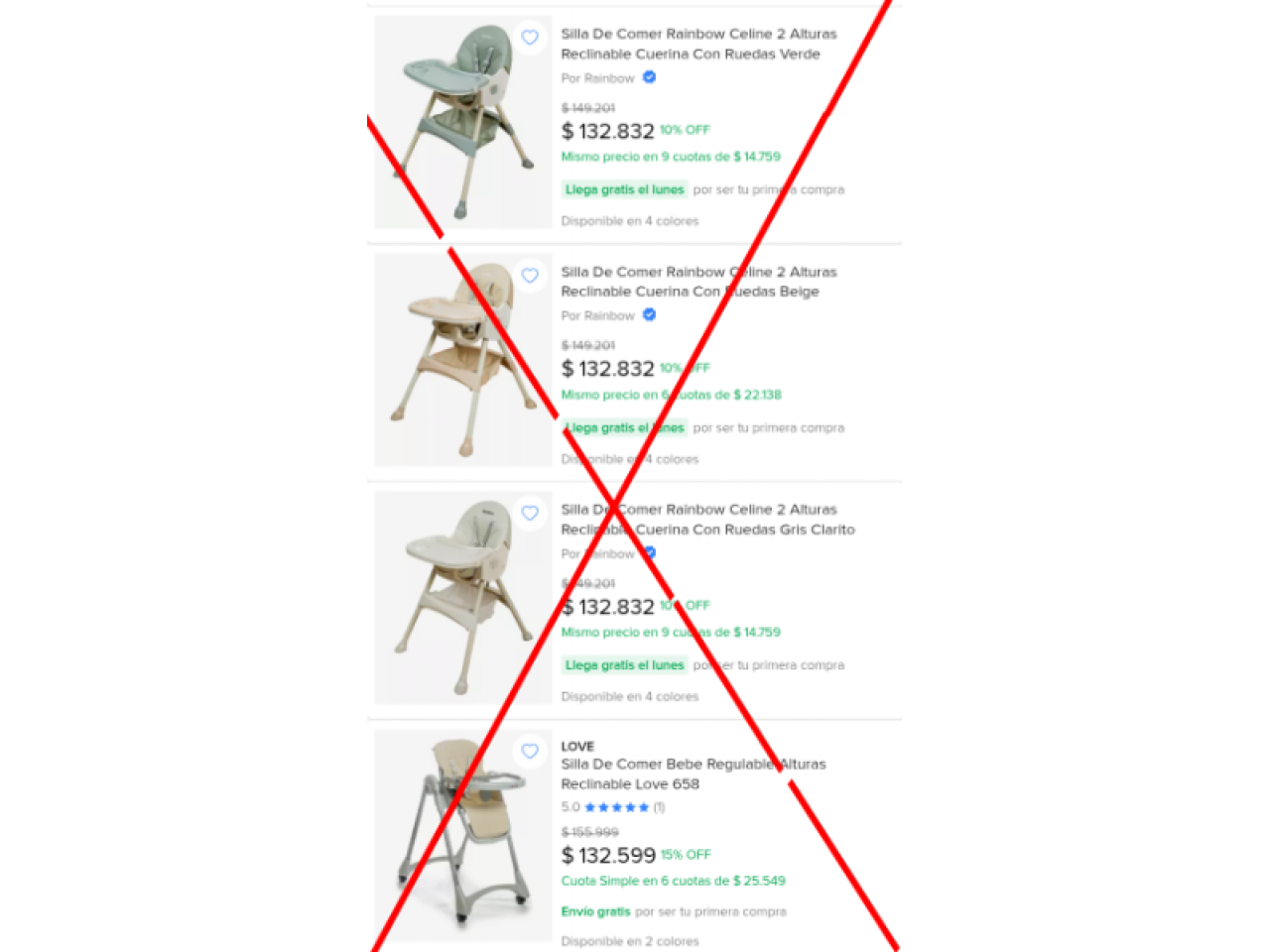The width and height of the screenshot is (1270, 952).
Task: Click verified badge on the Beige listing
Action: coord(649,315)
